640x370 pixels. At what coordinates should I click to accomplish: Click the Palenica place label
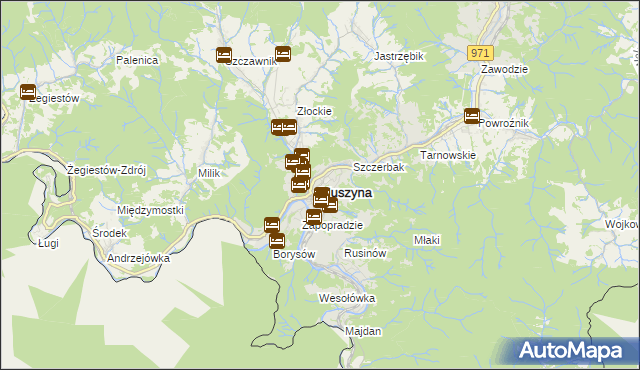coord(137,60)
